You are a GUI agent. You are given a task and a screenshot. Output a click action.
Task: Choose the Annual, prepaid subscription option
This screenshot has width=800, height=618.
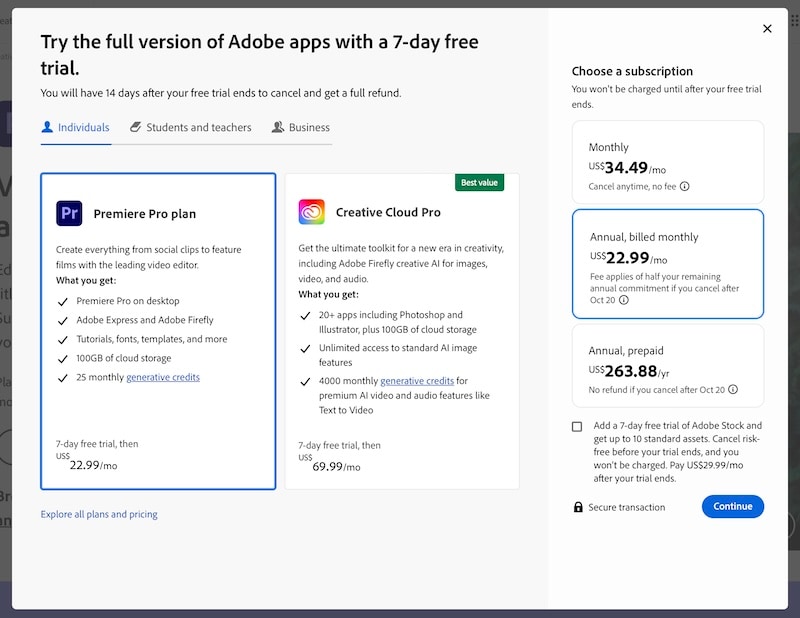[x=667, y=365]
